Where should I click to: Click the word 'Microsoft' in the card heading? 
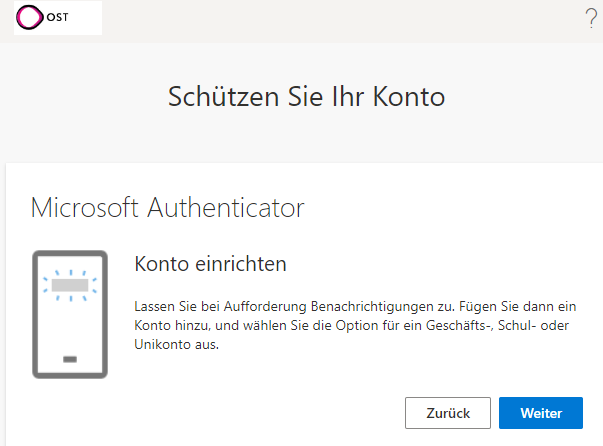coord(87,208)
